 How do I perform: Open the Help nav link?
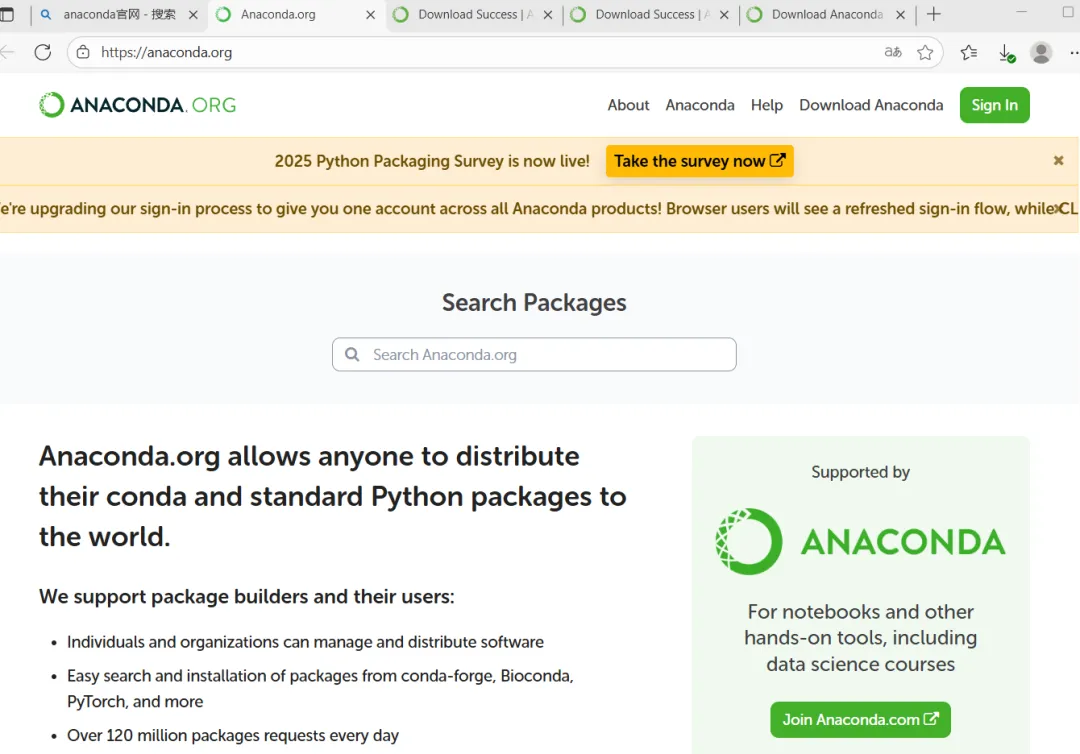point(767,105)
